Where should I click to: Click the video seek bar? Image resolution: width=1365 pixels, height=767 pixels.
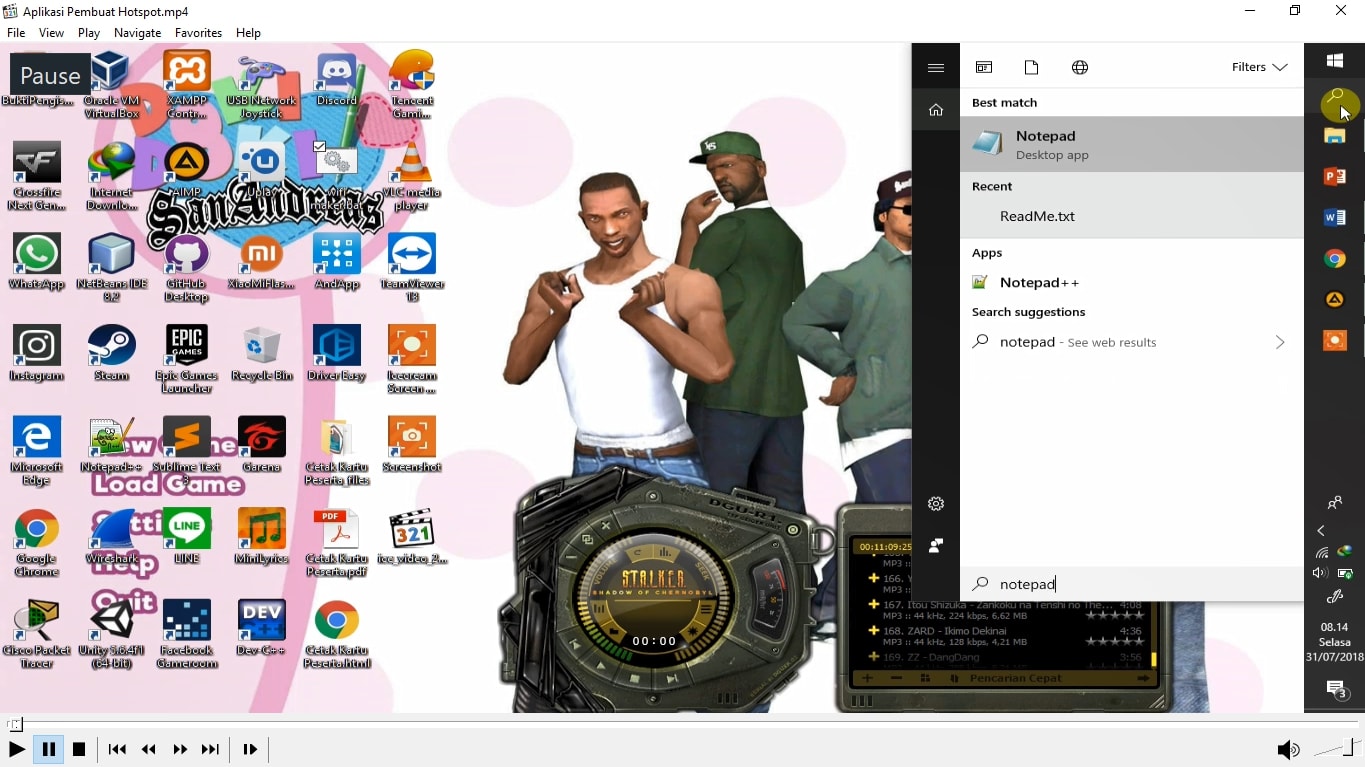[x=682, y=724]
